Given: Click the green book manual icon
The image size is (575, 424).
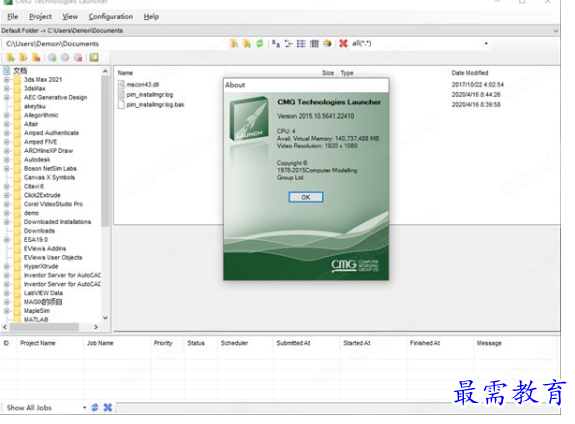Looking at the screenshot, I should (94, 57).
